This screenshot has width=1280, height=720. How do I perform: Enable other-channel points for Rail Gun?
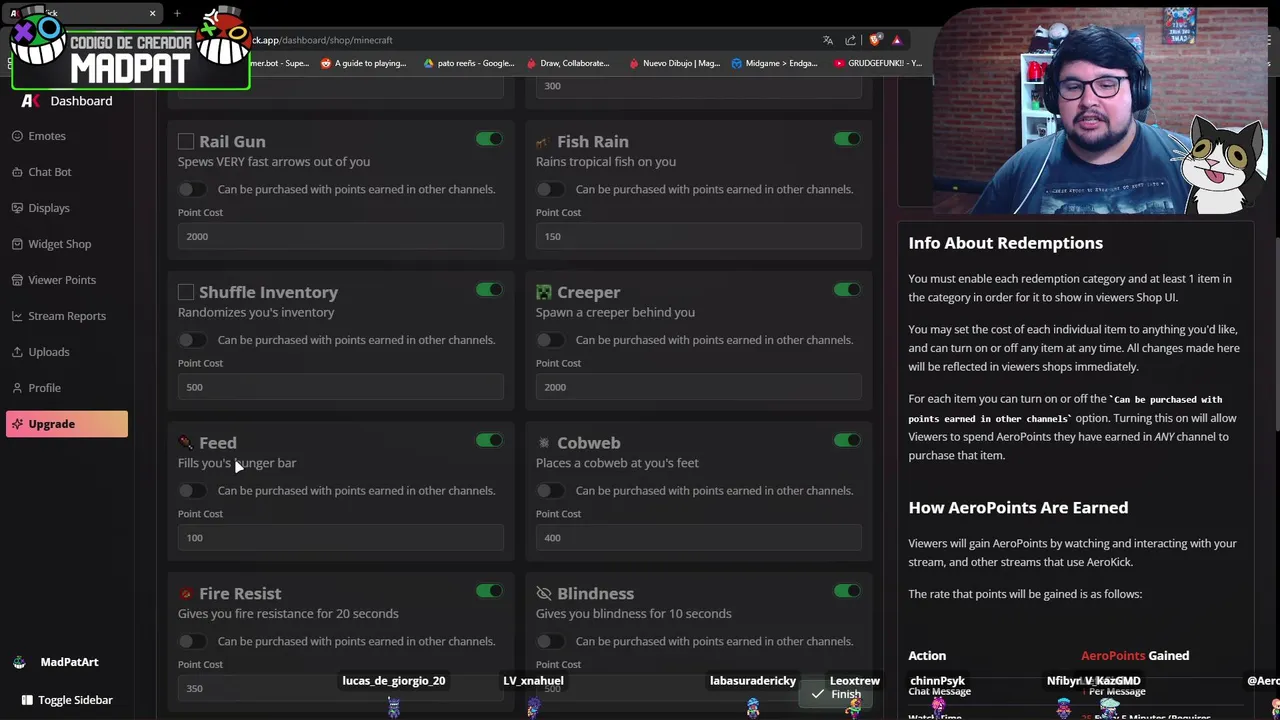192,189
